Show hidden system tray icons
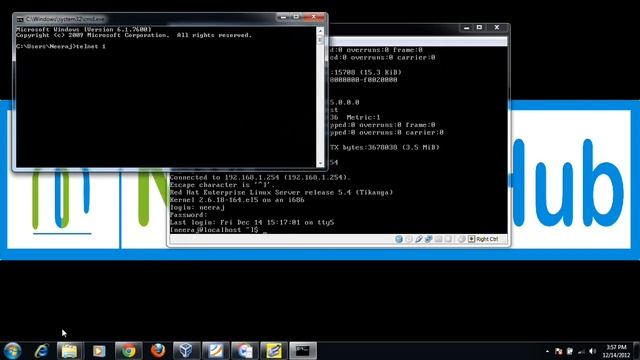This screenshot has height=360, width=640. pyautogui.click(x=547, y=351)
